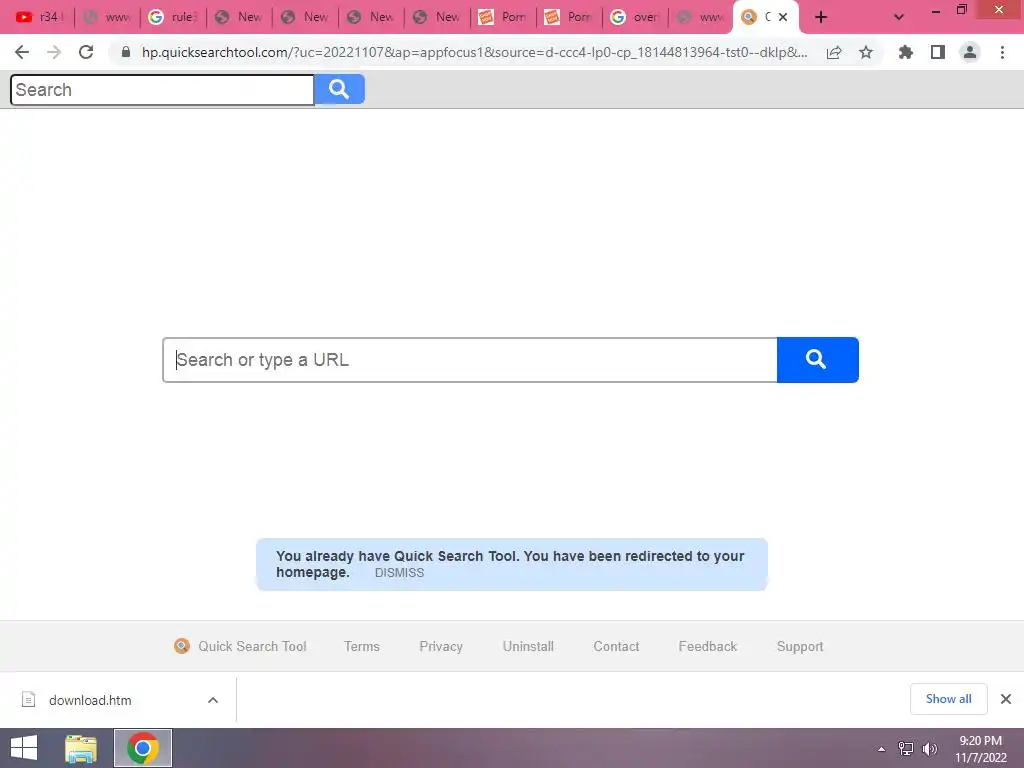Switch to the Google over tab
1024x768 pixels.
tap(635, 17)
